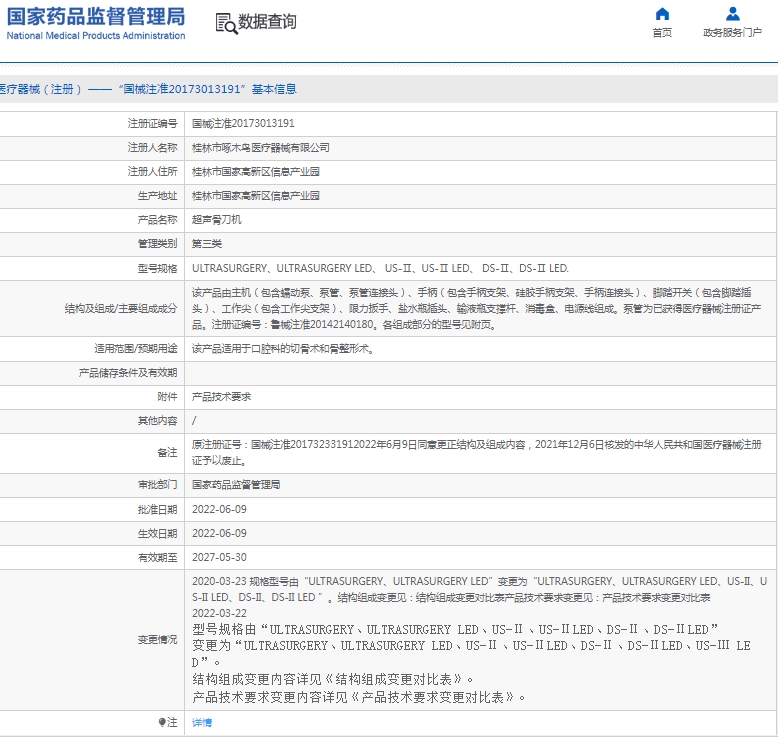Click the 结构组成变更对比表 change line
The height and width of the screenshot is (741, 778).
pos(333,679)
